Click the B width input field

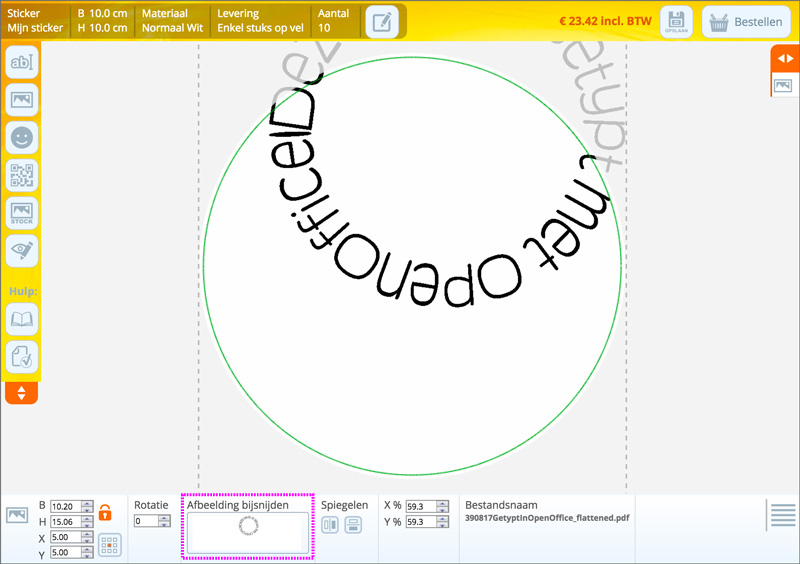[66, 506]
